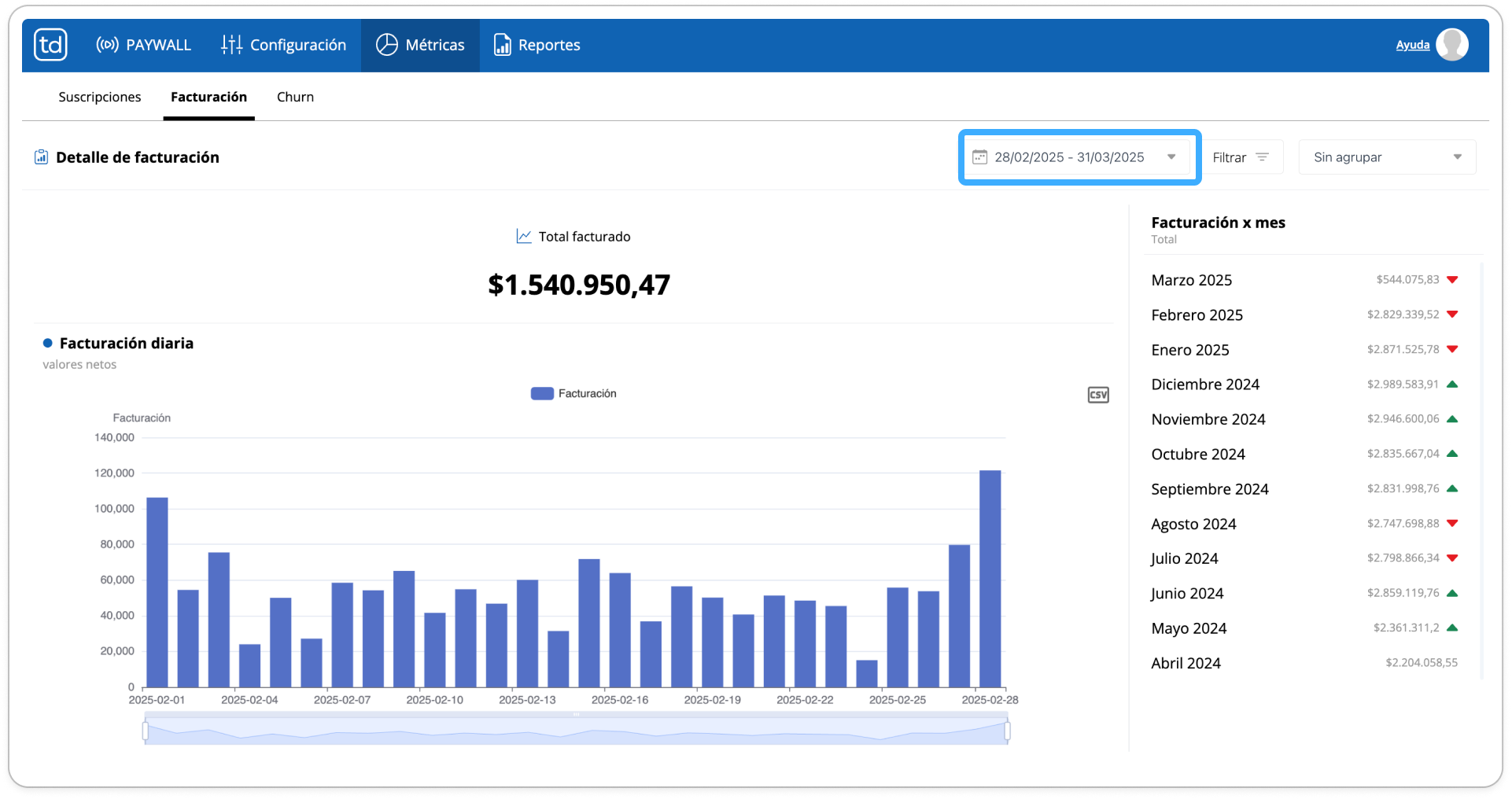
Task: Select the Marzo 2025 row
Action: click(x=1304, y=280)
